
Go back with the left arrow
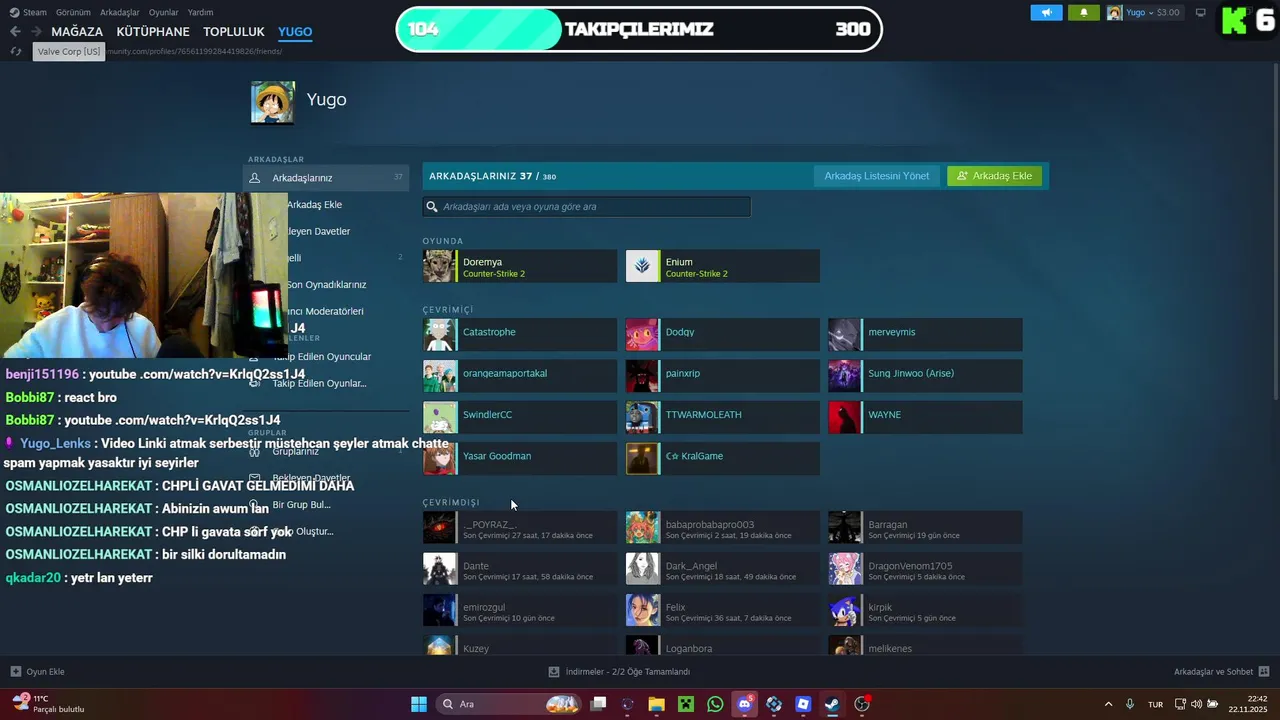(15, 32)
